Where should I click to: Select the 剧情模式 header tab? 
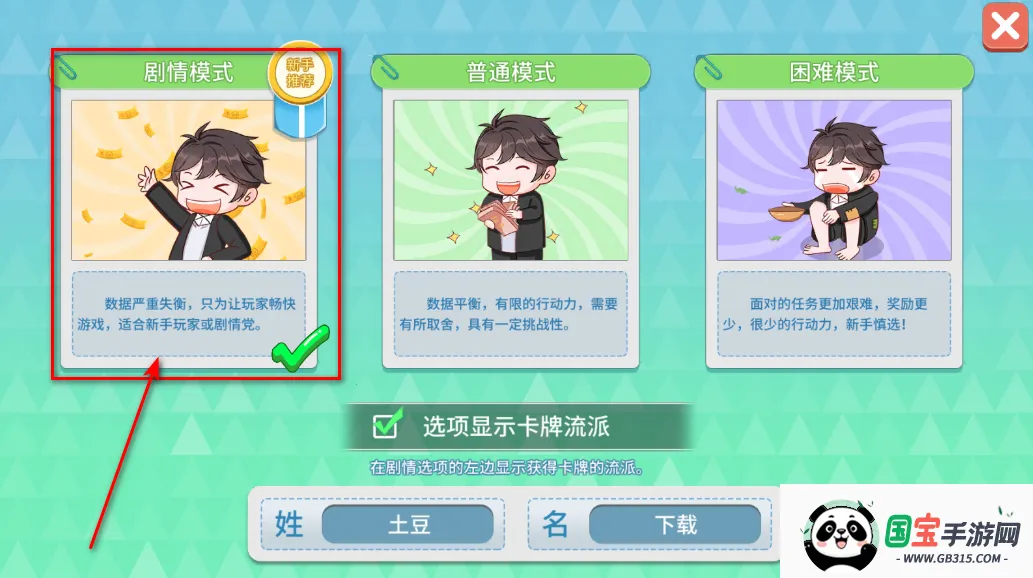coord(188,72)
